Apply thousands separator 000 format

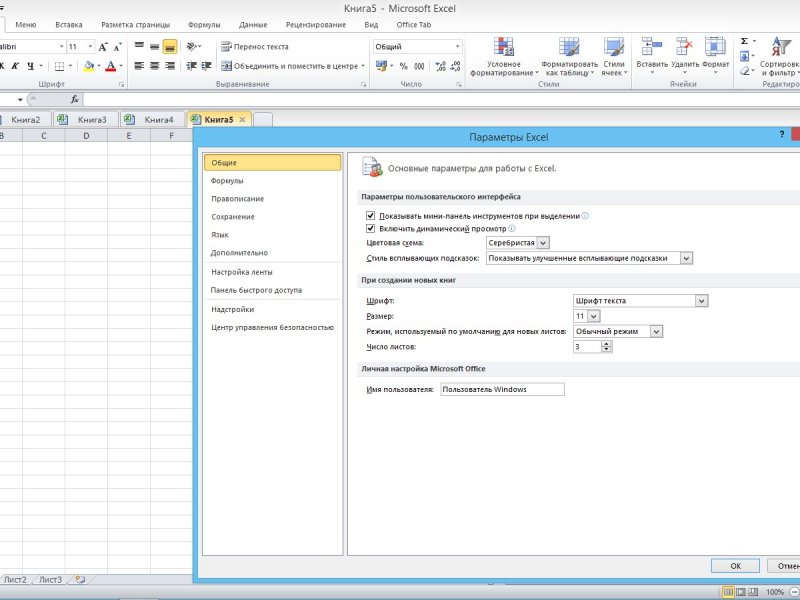pos(419,66)
